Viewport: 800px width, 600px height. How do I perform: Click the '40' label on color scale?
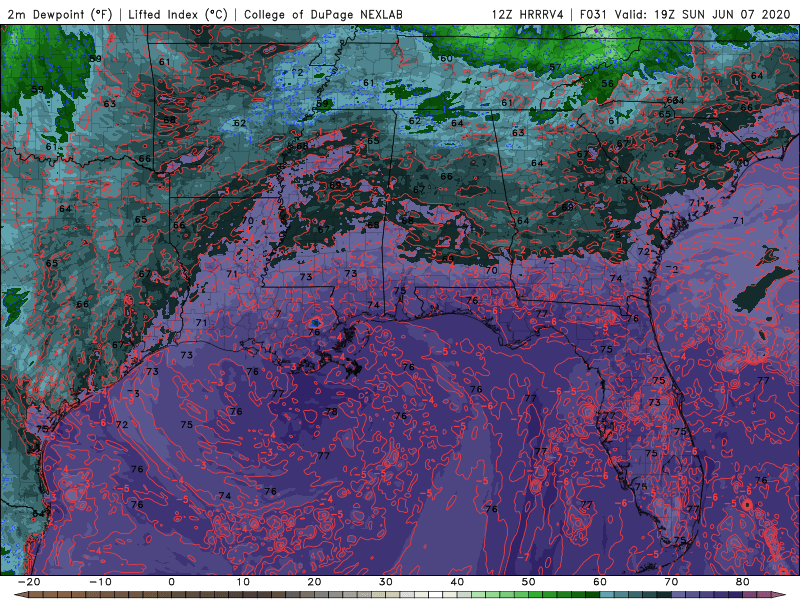[457, 582]
